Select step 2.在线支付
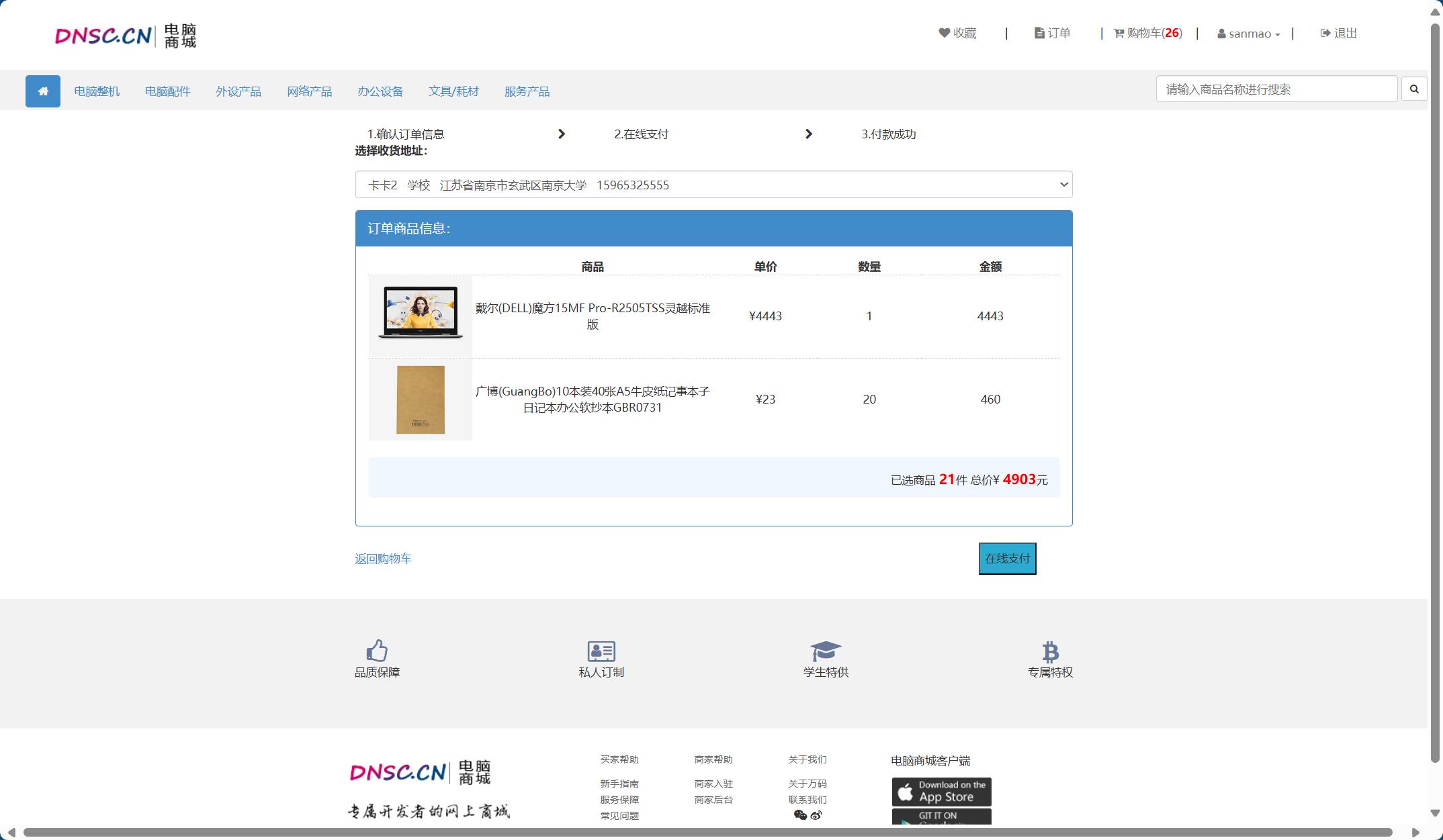Image resolution: width=1443 pixels, height=840 pixels. 642,134
